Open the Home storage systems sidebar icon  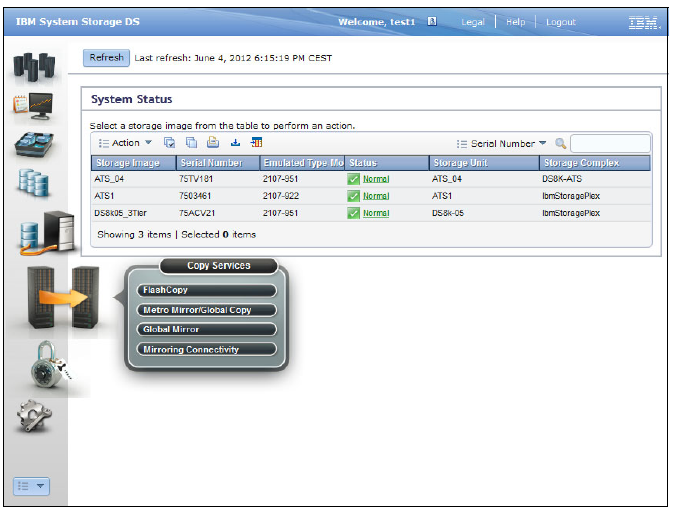(x=34, y=66)
